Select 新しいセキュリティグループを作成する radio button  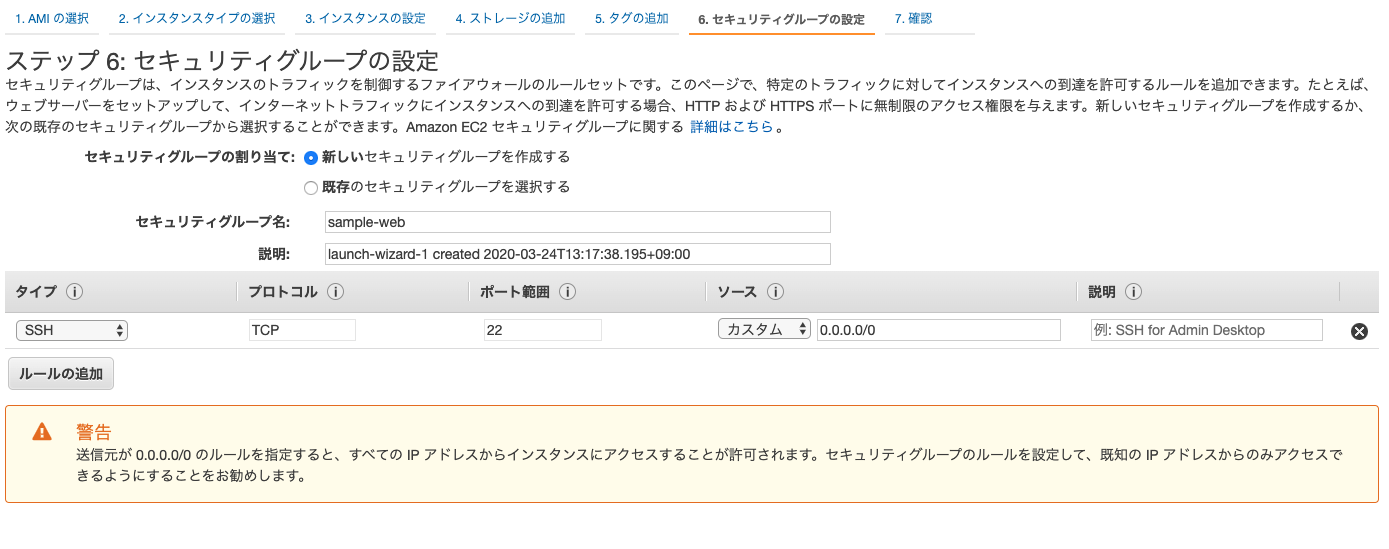point(311,158)
